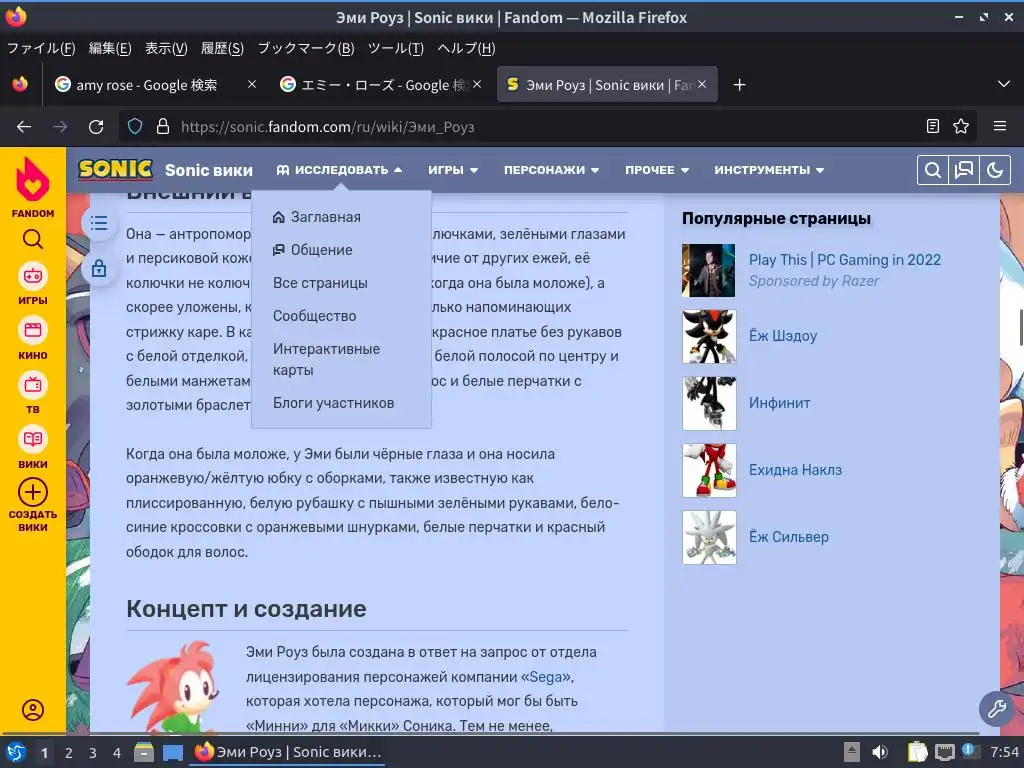Image resolution: width=1024 pixels, height=768 pixels.
Task: Open Интерактивные карты entry
Action: point(326,359)
